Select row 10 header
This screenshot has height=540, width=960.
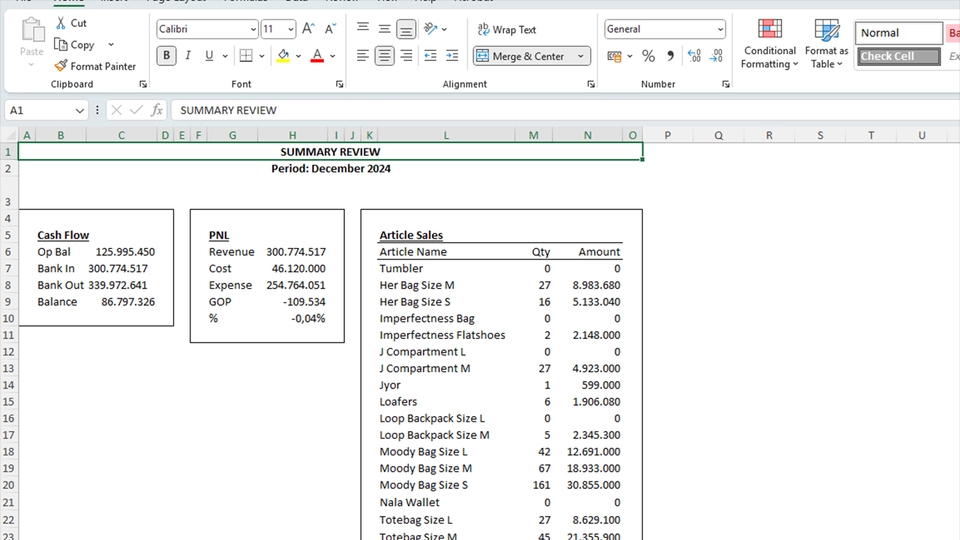tap(9, 318)
